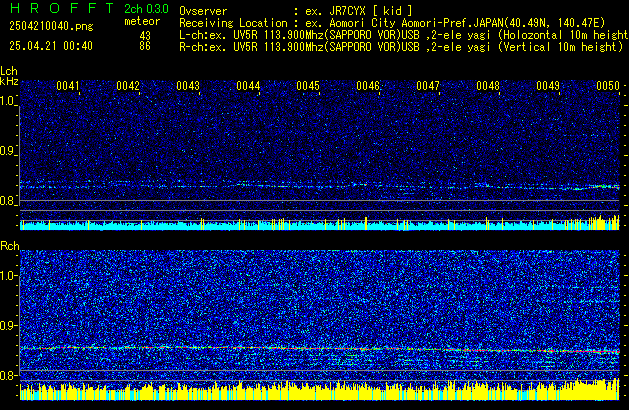Click the R-ch receiver description line
This screenshot has width=629, height=410.
click(401, 47)
